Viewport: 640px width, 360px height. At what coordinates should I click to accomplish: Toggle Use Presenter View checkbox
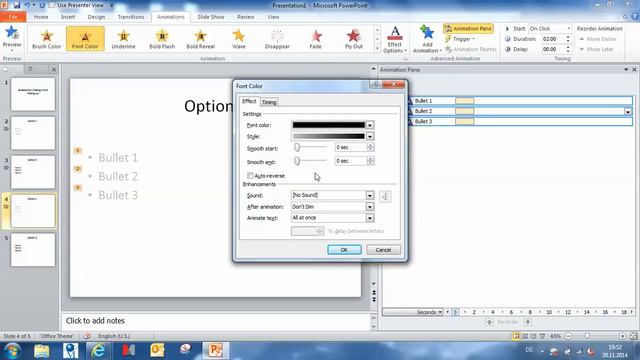point(52,5)
